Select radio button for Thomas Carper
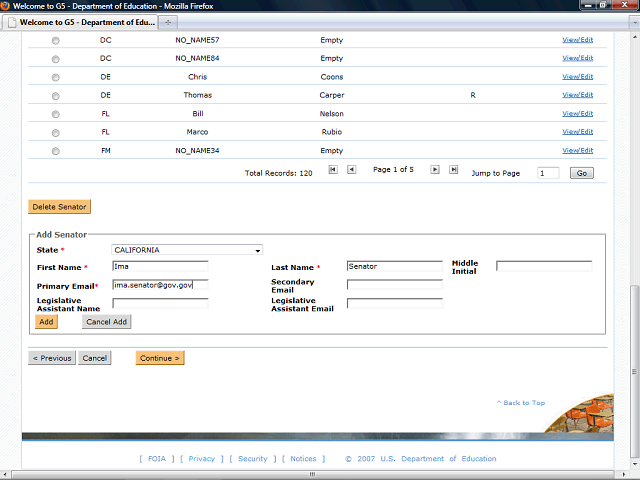The image size is (640, 480). [55, 96]
